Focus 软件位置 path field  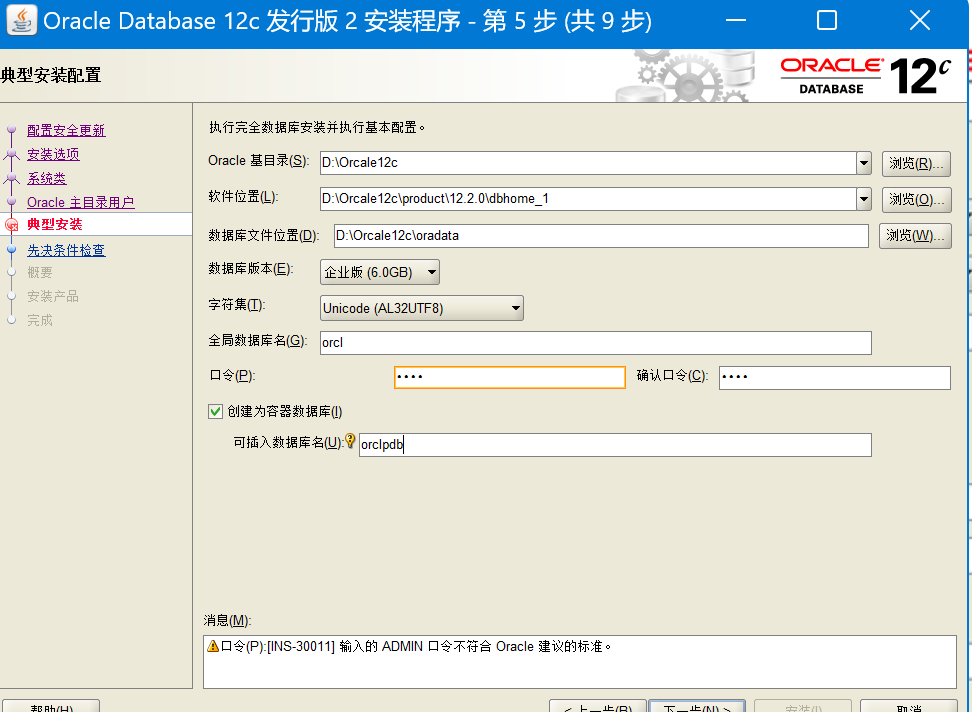click(588, 199)
